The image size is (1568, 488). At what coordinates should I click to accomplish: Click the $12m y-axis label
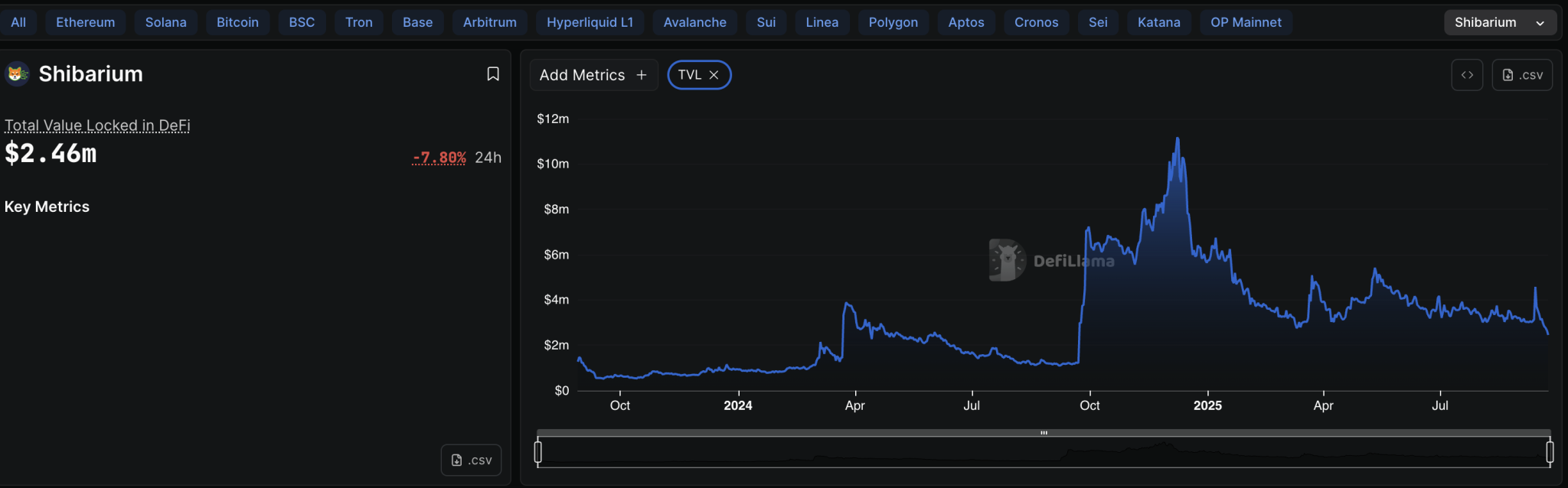coord(553,119)
